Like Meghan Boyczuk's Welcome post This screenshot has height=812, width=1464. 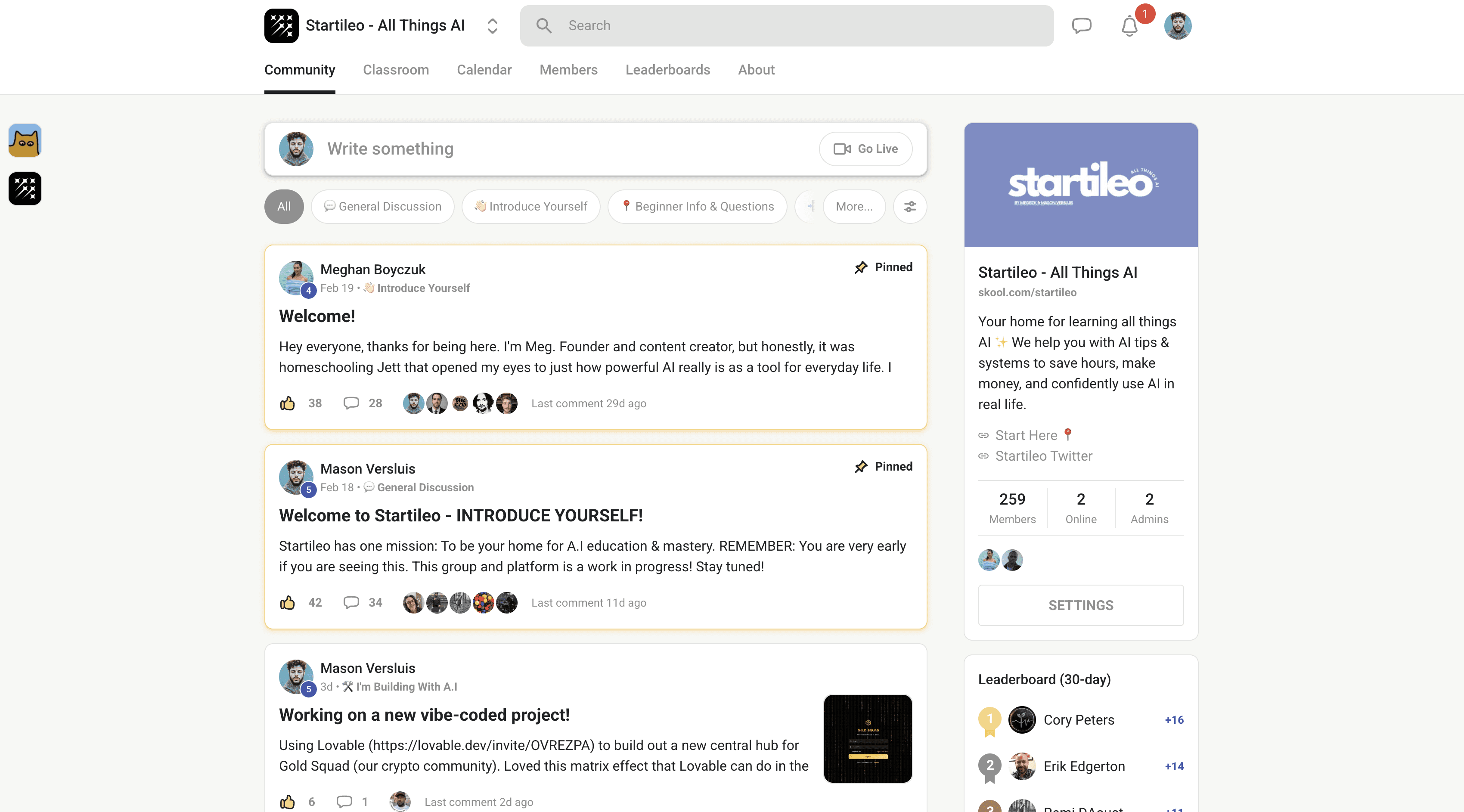(288, 403)
